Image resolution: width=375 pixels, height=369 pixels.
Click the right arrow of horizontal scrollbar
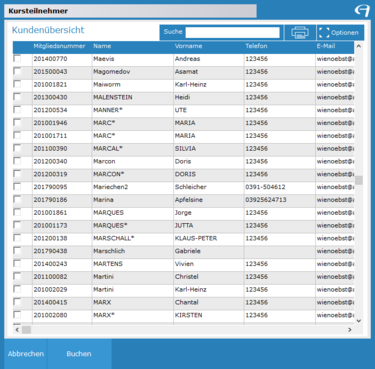(x=350, y=330)
